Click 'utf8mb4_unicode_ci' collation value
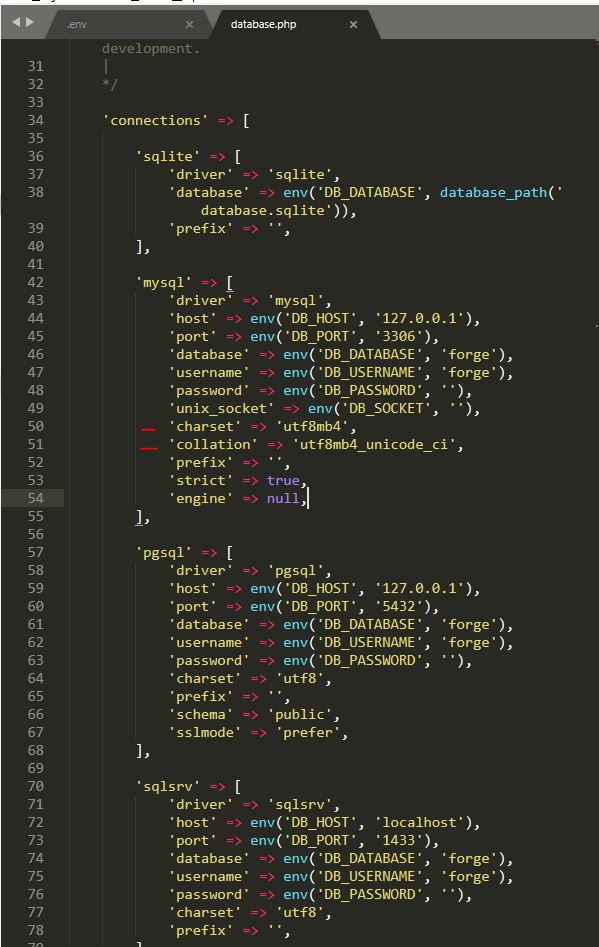Viewport: 599px width, 947px height. coord(374,445)
